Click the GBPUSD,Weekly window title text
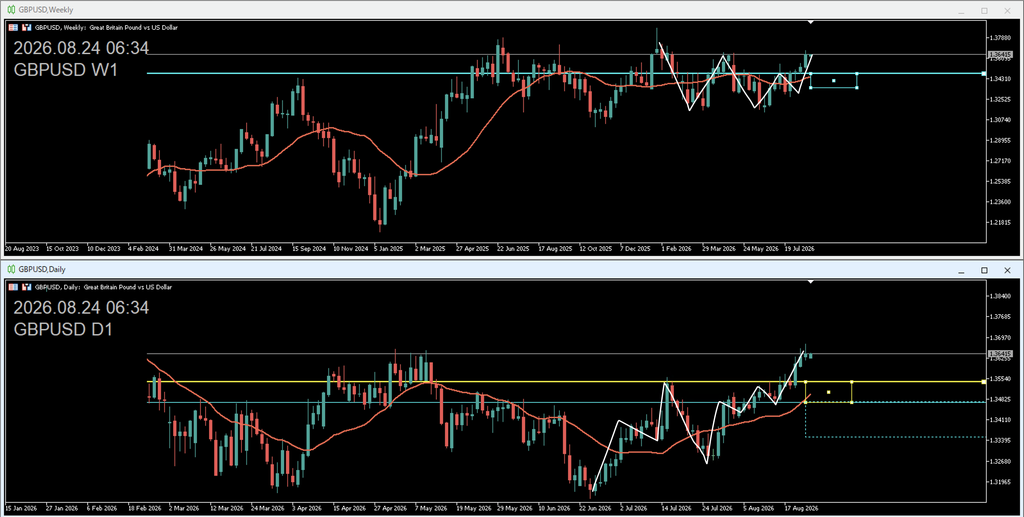1024x517 pixels. click(46, 10)
